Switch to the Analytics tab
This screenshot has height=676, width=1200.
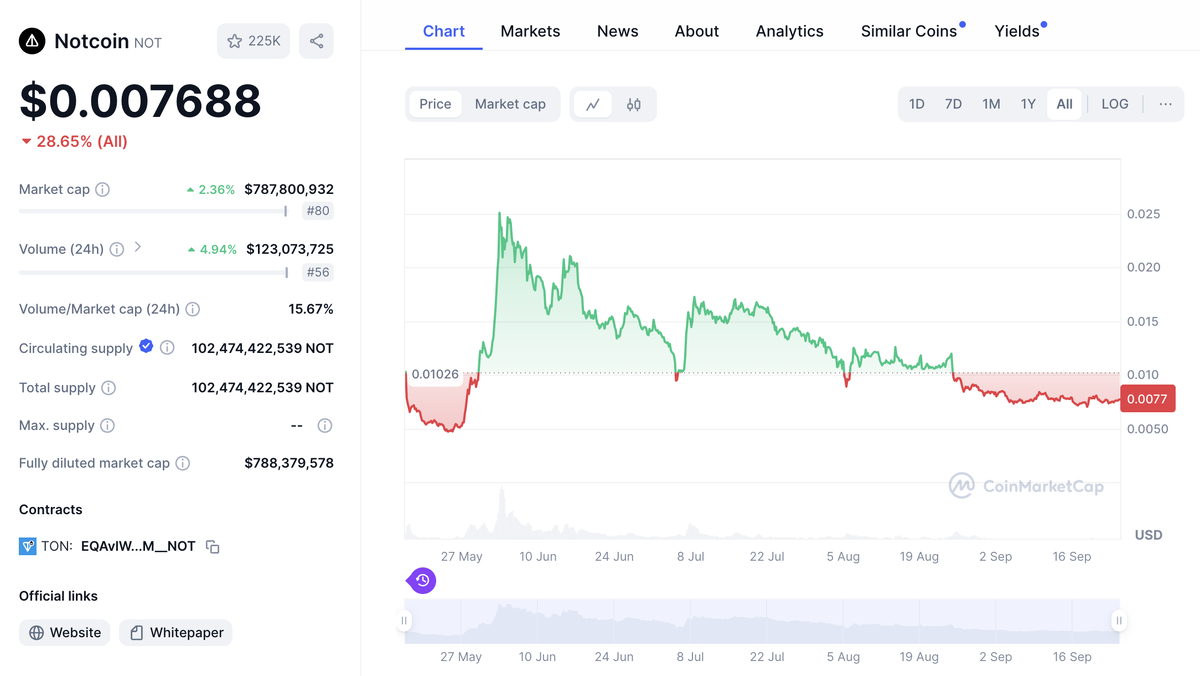click(x=789, y=31)
